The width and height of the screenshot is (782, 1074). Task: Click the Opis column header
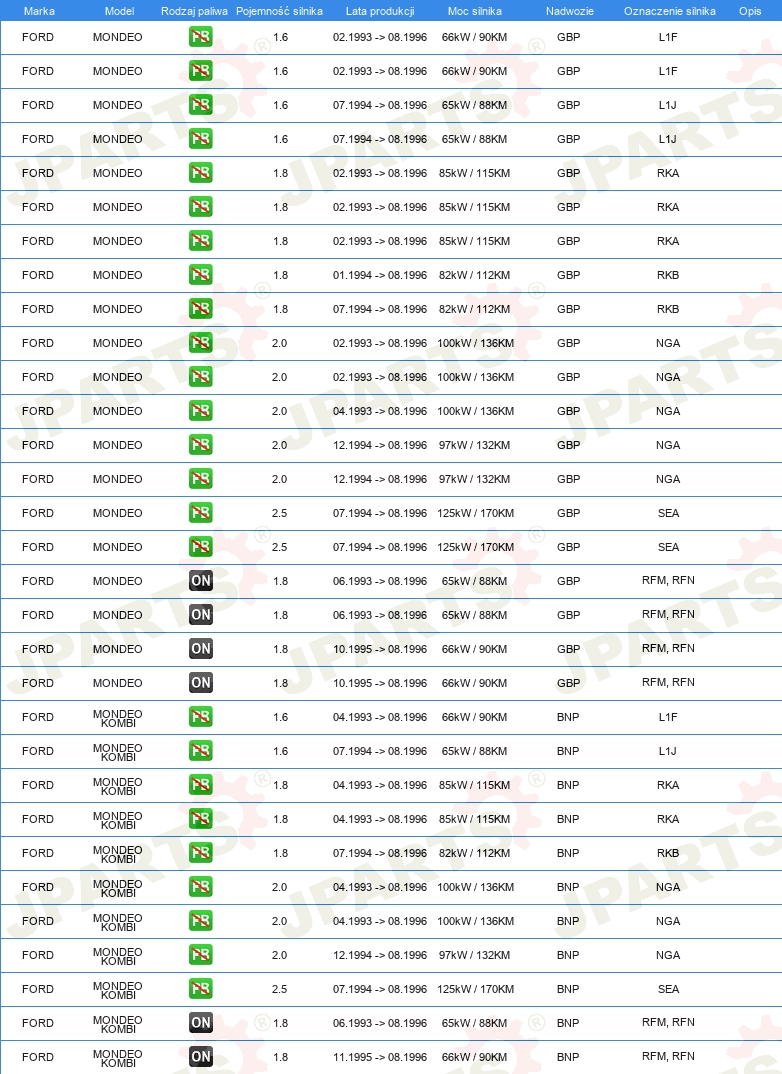point(750,11)
